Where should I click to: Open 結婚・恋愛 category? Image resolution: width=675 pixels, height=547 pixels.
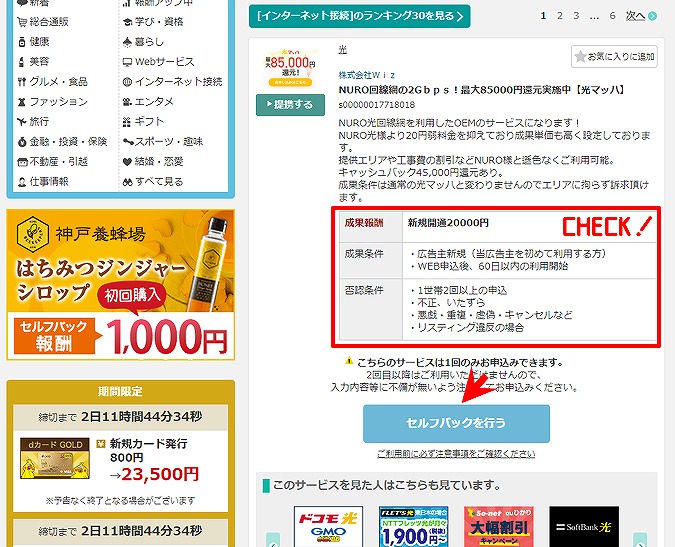pyautogui.click(x=159, y=161)
